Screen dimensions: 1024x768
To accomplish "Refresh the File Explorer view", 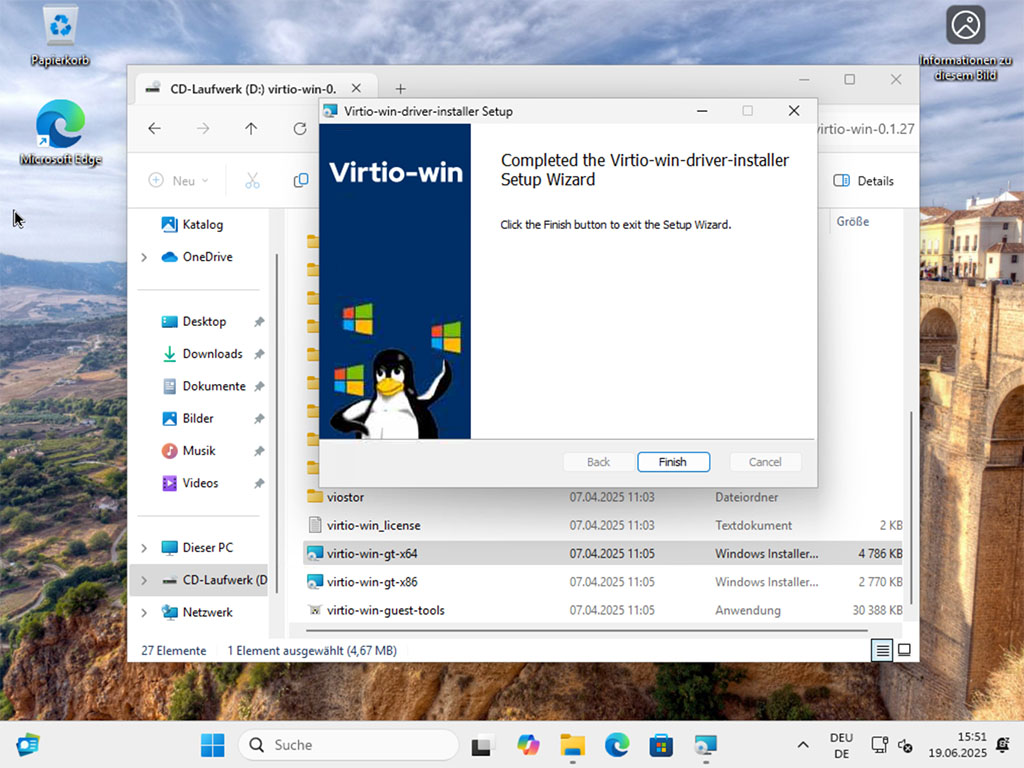I will pos(300,129).
